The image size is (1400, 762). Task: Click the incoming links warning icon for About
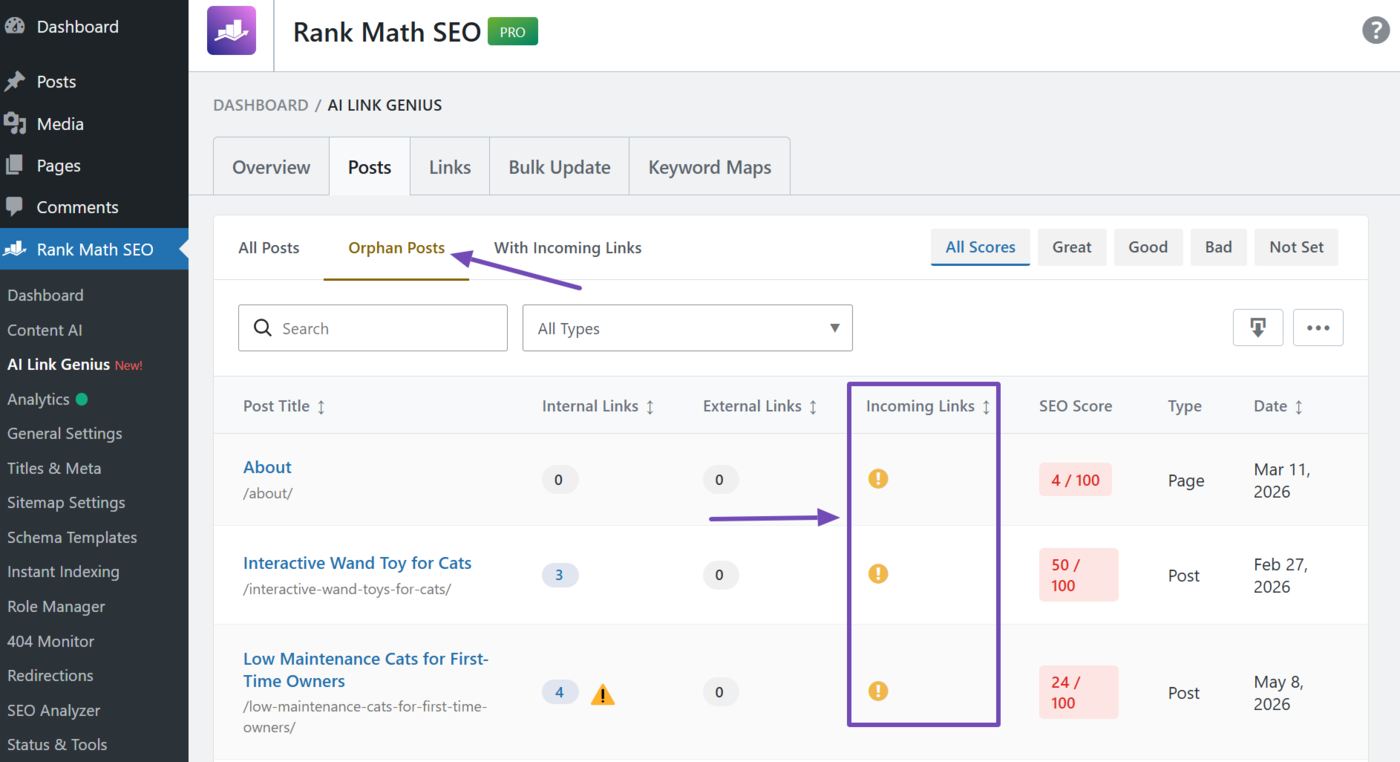coord(878,479)
